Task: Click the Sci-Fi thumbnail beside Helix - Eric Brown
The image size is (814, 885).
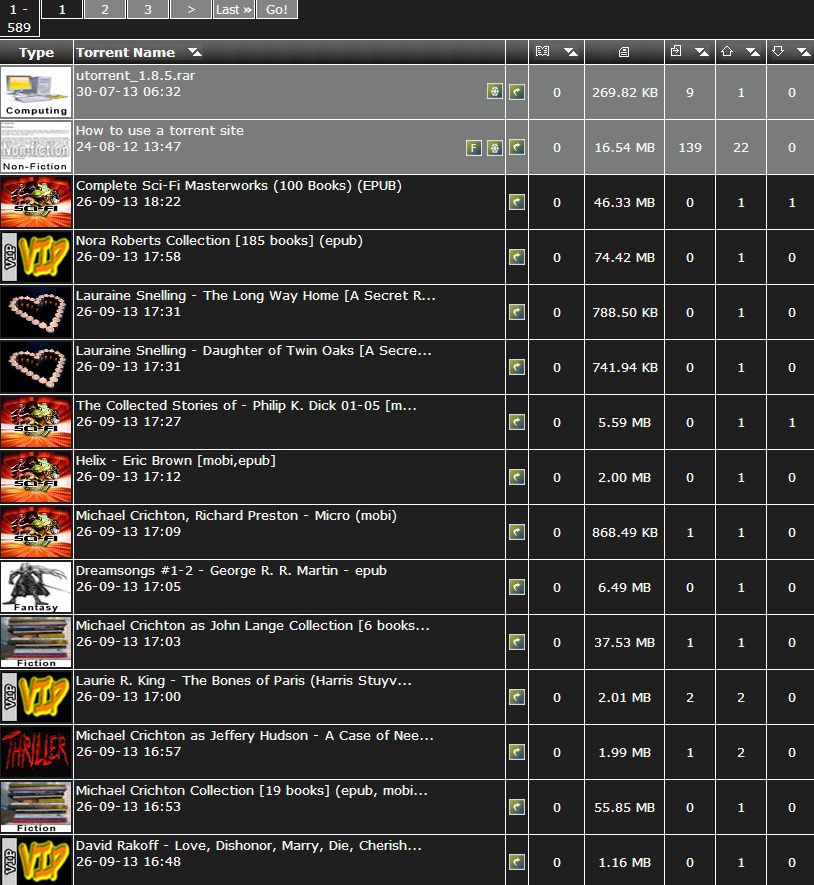Action: click(x=36, y=477)
